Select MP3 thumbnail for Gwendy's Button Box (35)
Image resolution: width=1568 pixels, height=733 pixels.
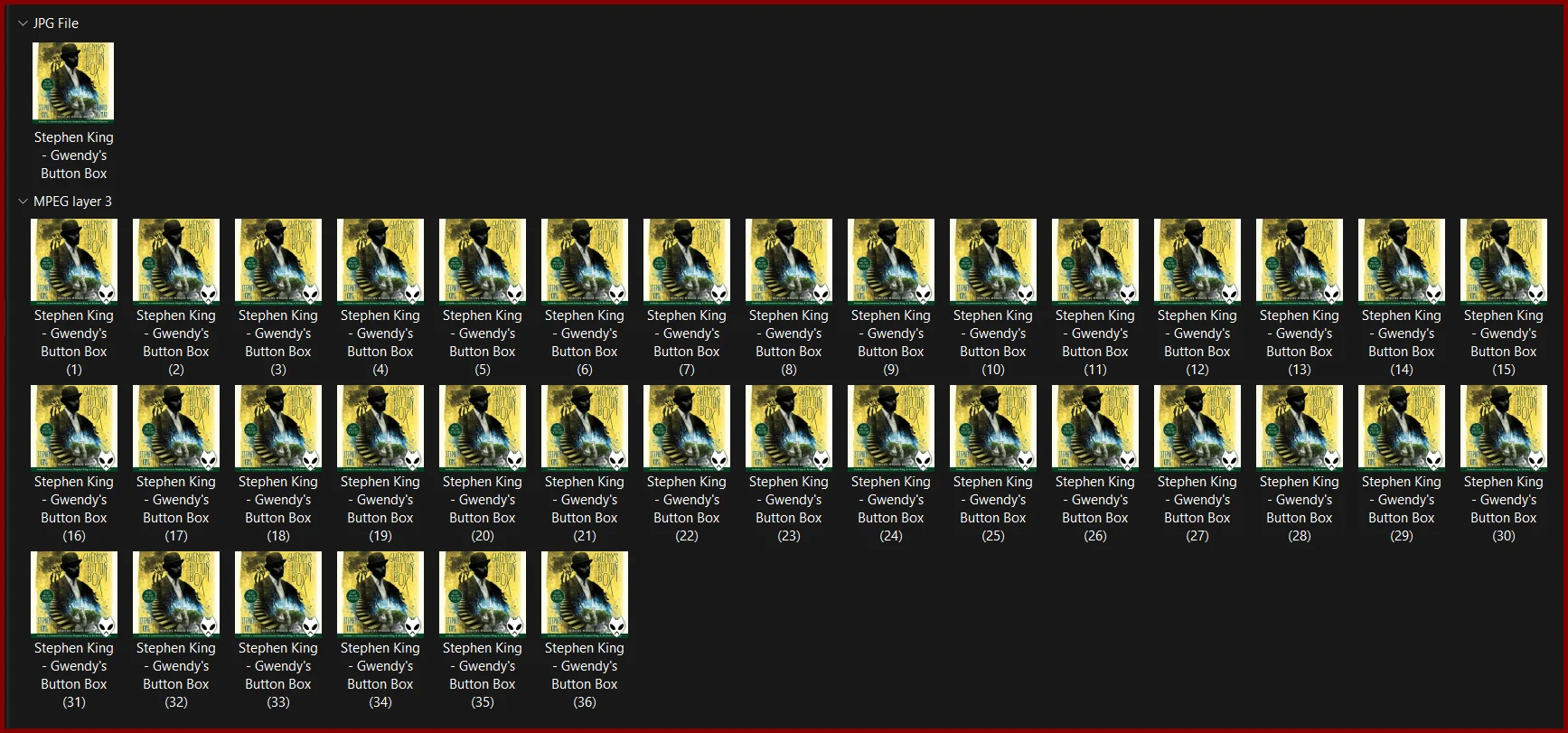(x=483, y=593)
